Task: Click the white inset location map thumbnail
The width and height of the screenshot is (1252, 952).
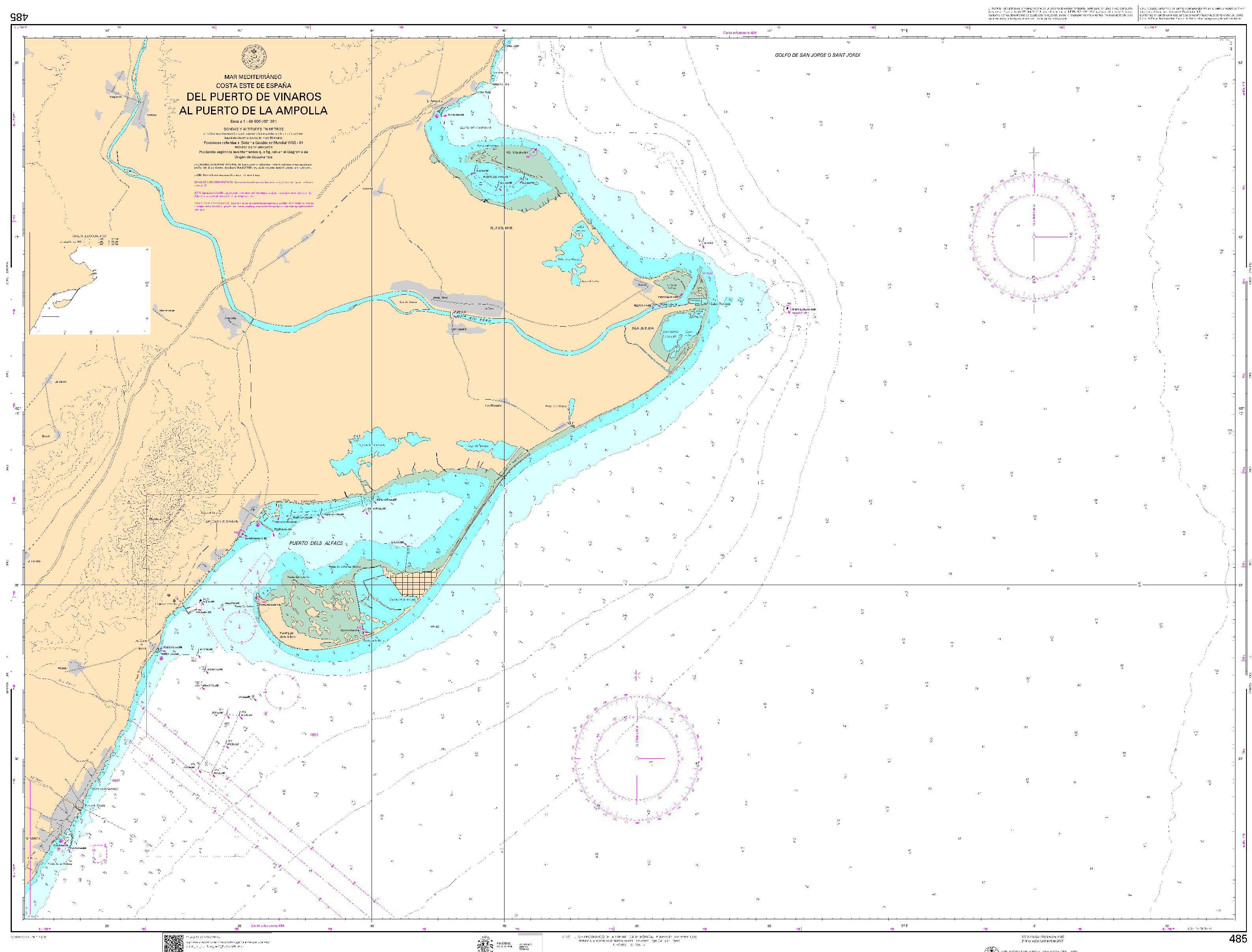Action: (91, 290)
